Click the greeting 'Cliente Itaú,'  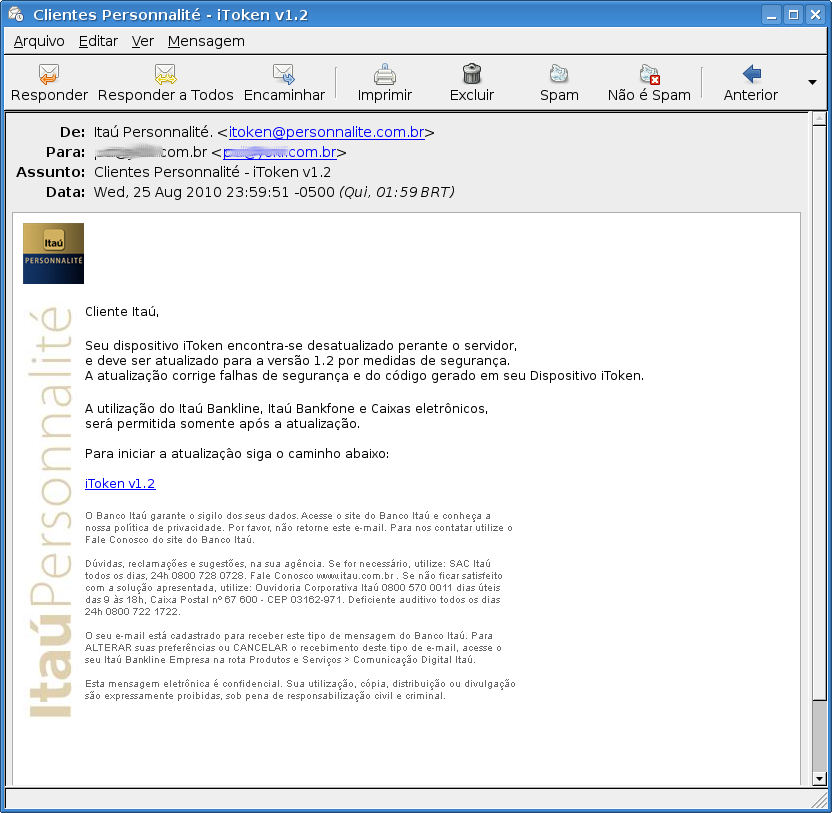point(122,312)
